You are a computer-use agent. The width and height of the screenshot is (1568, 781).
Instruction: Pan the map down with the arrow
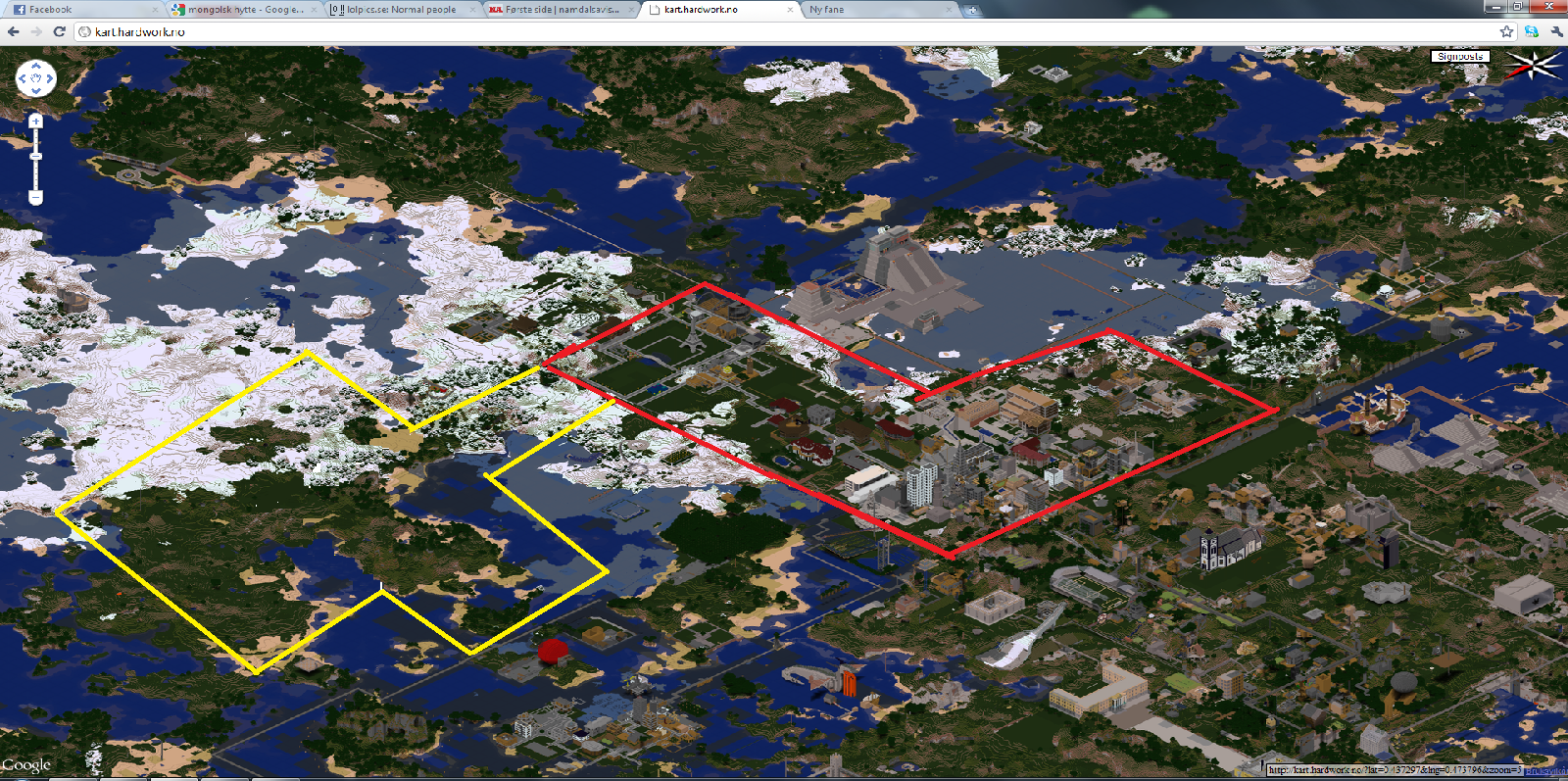(36, 91)
